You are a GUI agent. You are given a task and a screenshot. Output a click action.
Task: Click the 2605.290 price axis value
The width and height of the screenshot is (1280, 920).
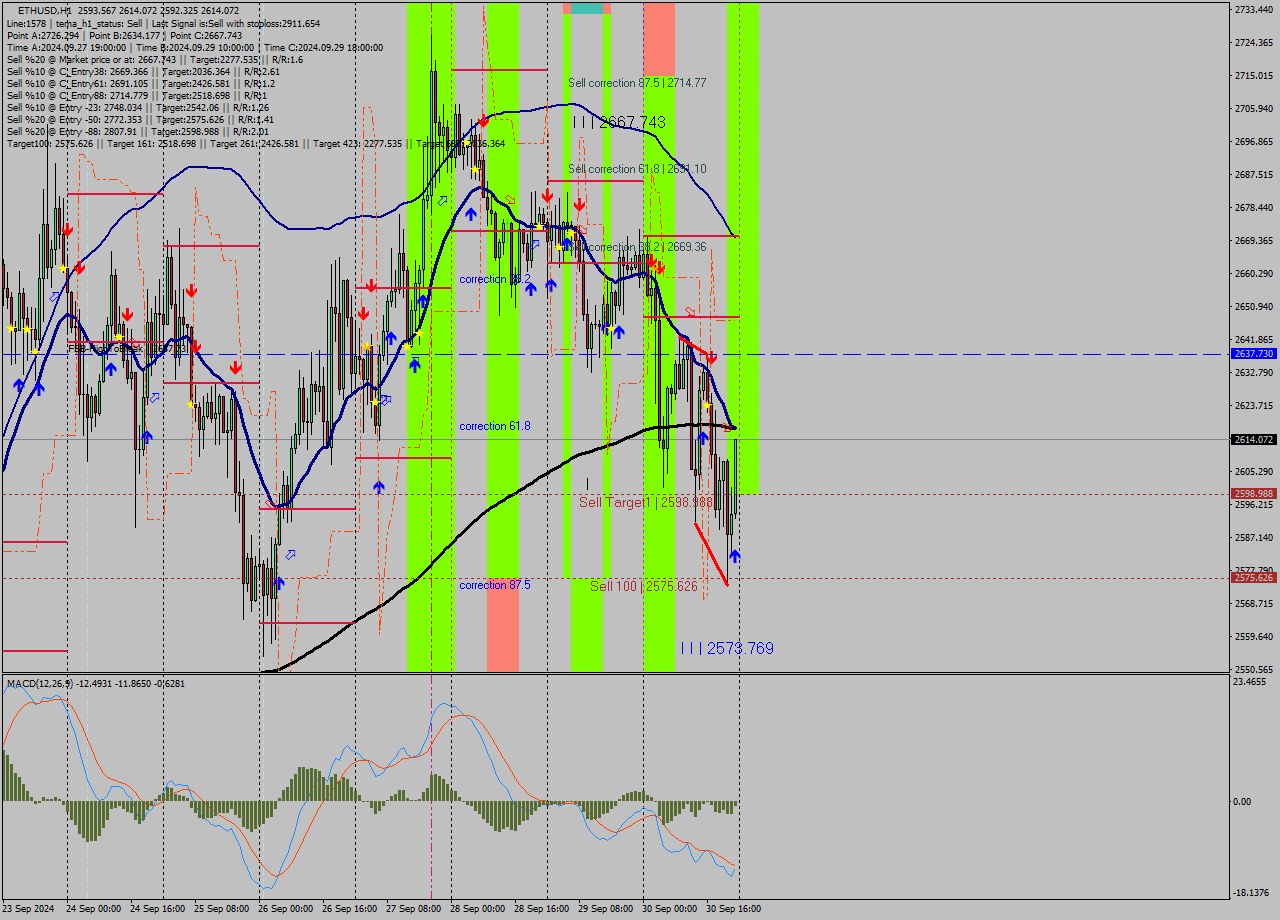click(1253, 471)
